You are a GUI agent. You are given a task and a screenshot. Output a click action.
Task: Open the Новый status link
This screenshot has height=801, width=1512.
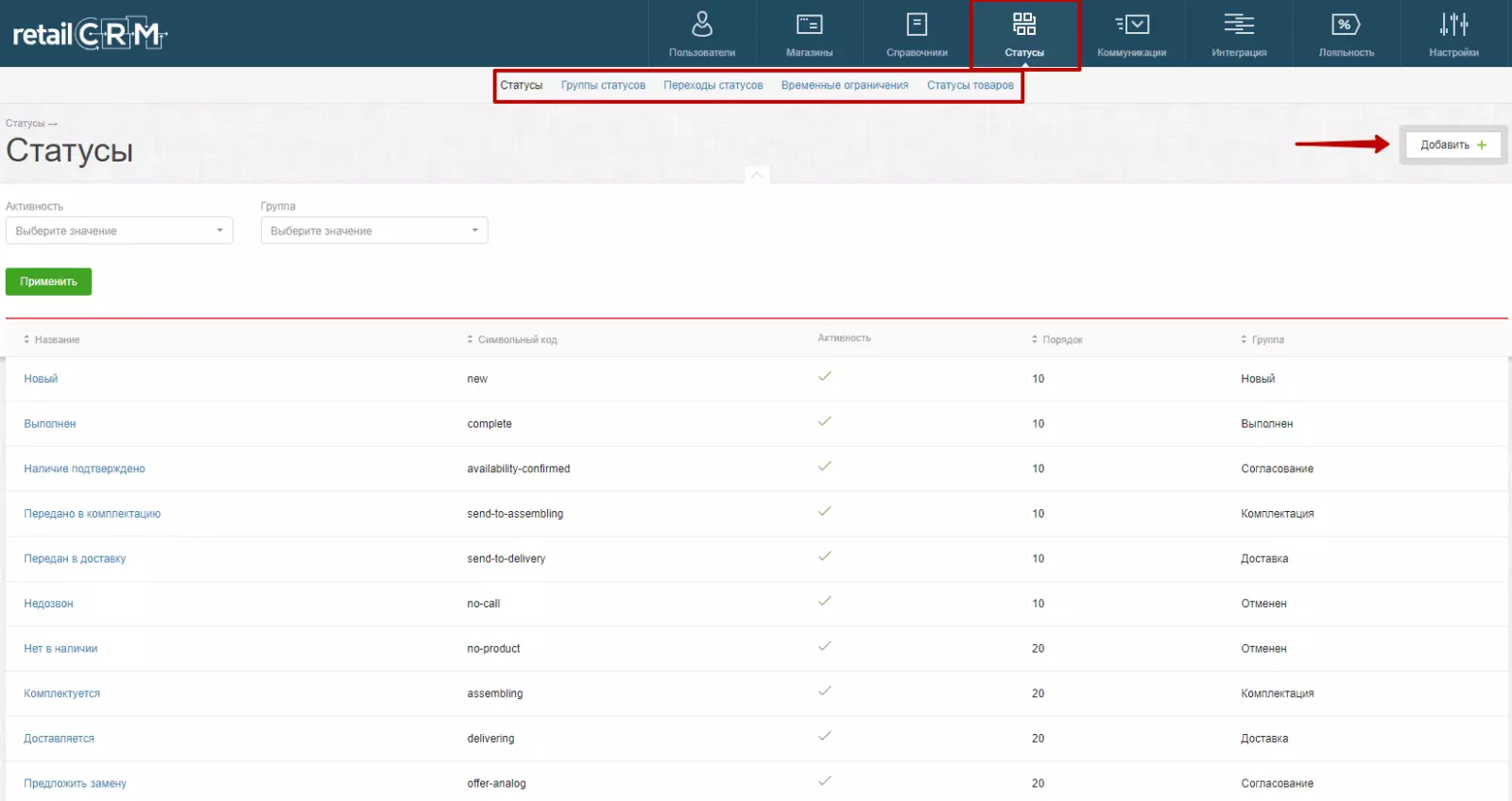41,379
